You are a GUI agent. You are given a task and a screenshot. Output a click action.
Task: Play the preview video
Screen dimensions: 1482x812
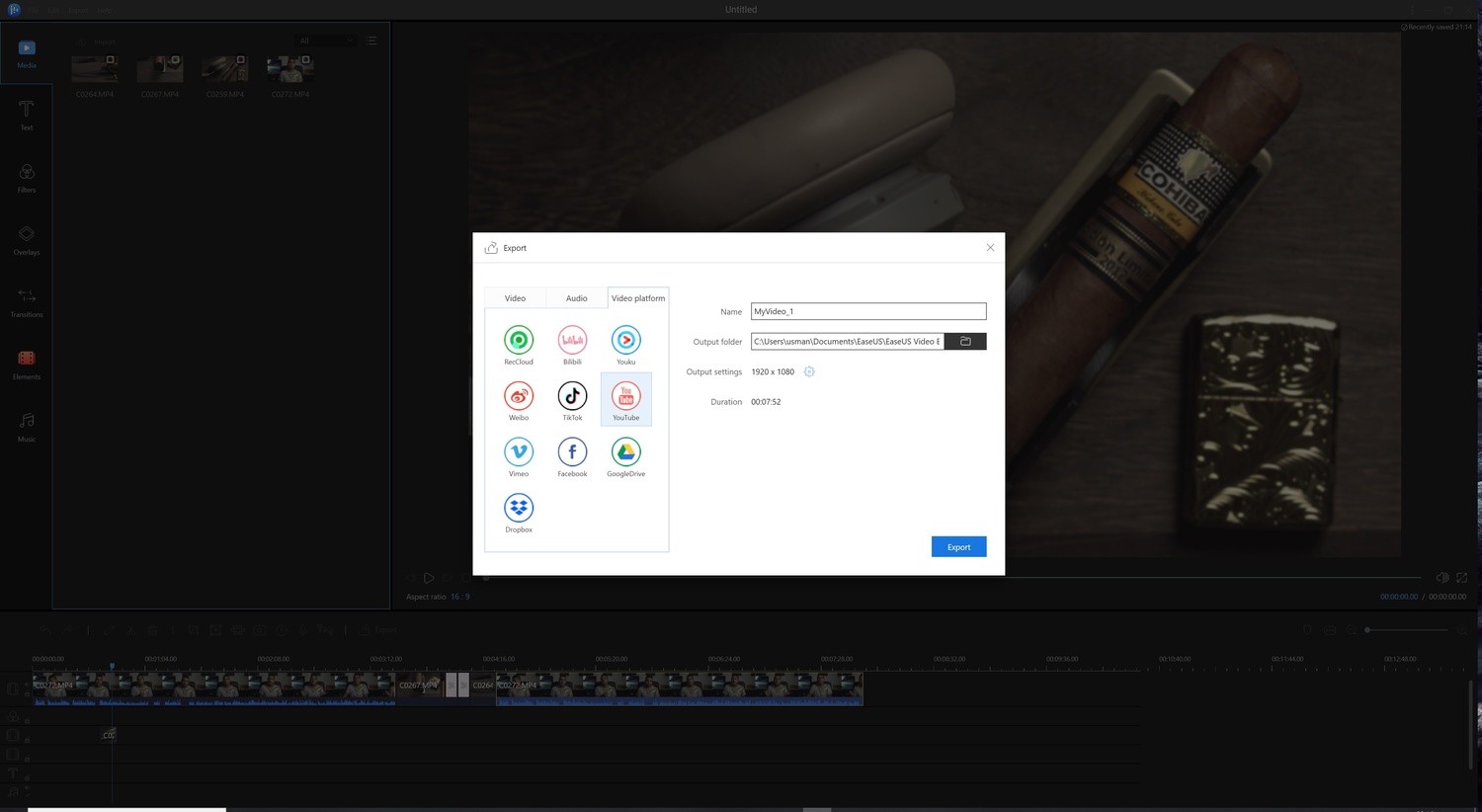pos(429,578)
